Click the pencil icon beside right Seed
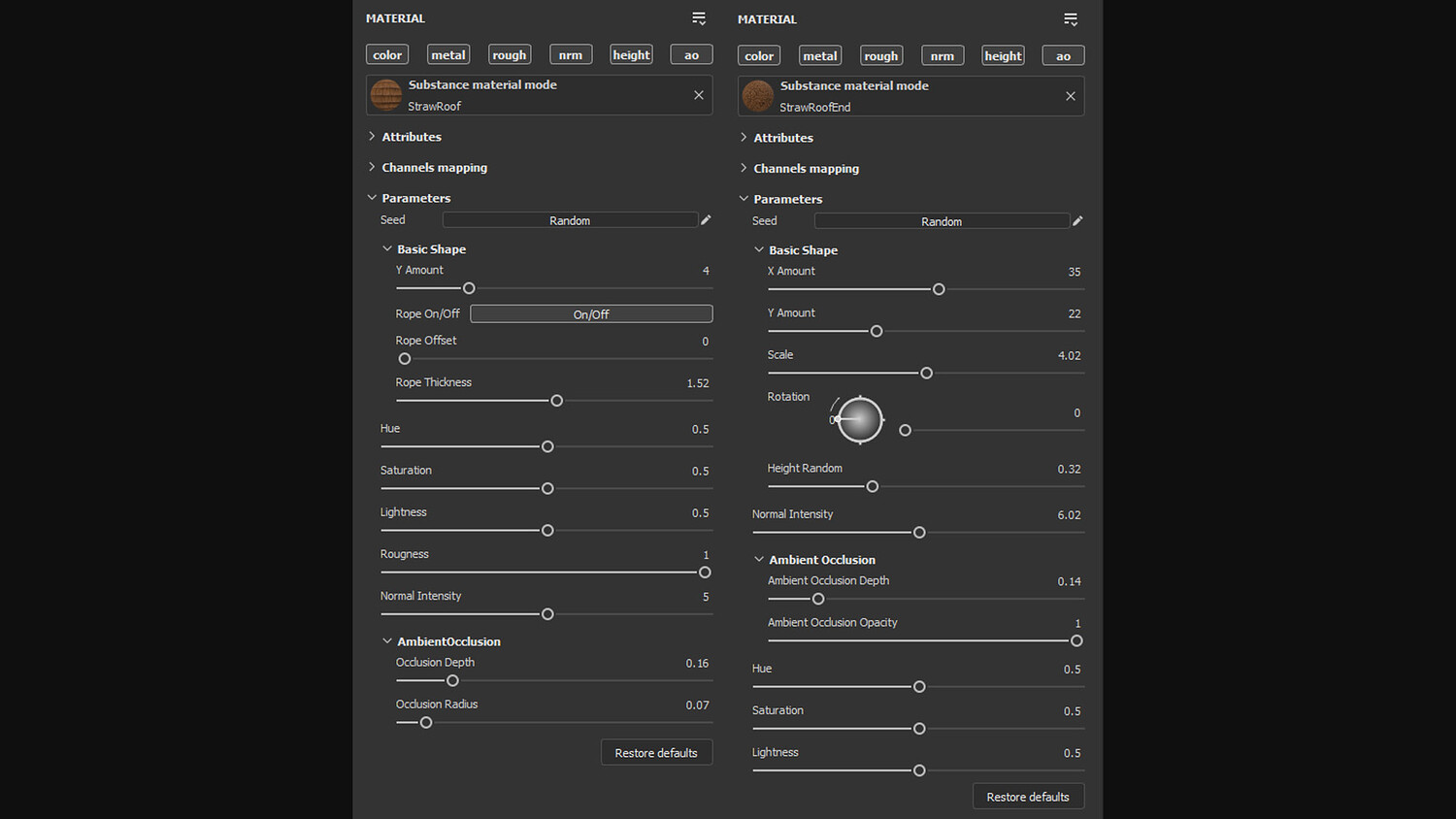Image resolution: width=1456 pixels, height=819 pixels. (1077, 221)
